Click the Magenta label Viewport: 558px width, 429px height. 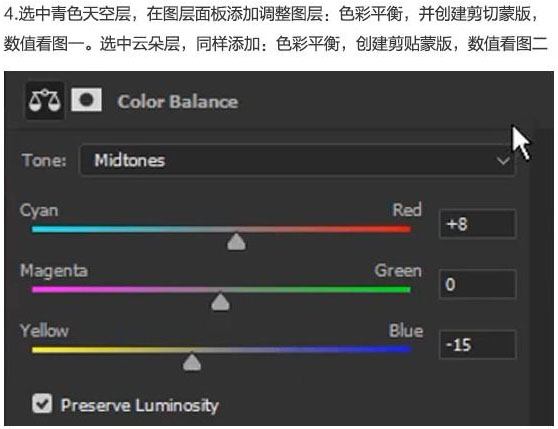pyautogui.click(x=54, y=270)
